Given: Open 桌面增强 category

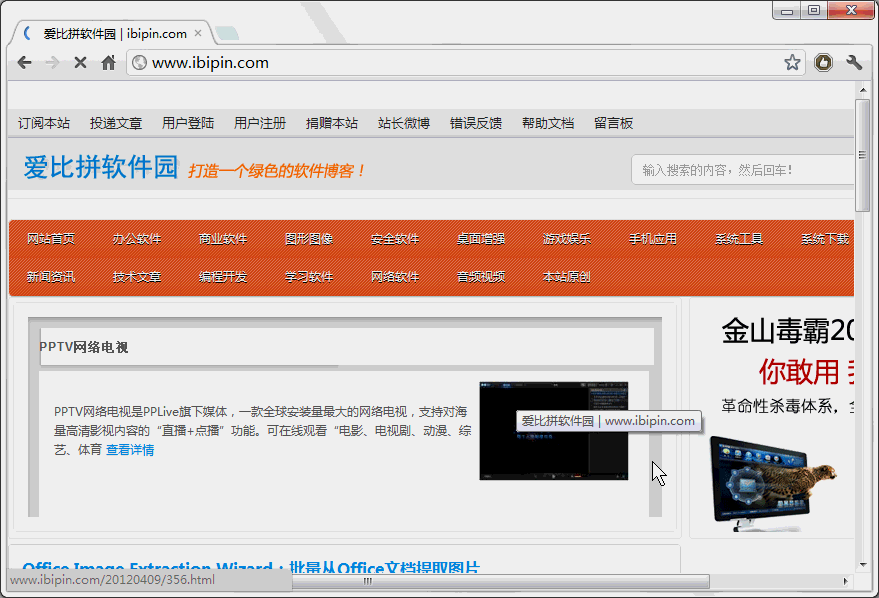Looking at the screenshot, I should pos(481,239).
